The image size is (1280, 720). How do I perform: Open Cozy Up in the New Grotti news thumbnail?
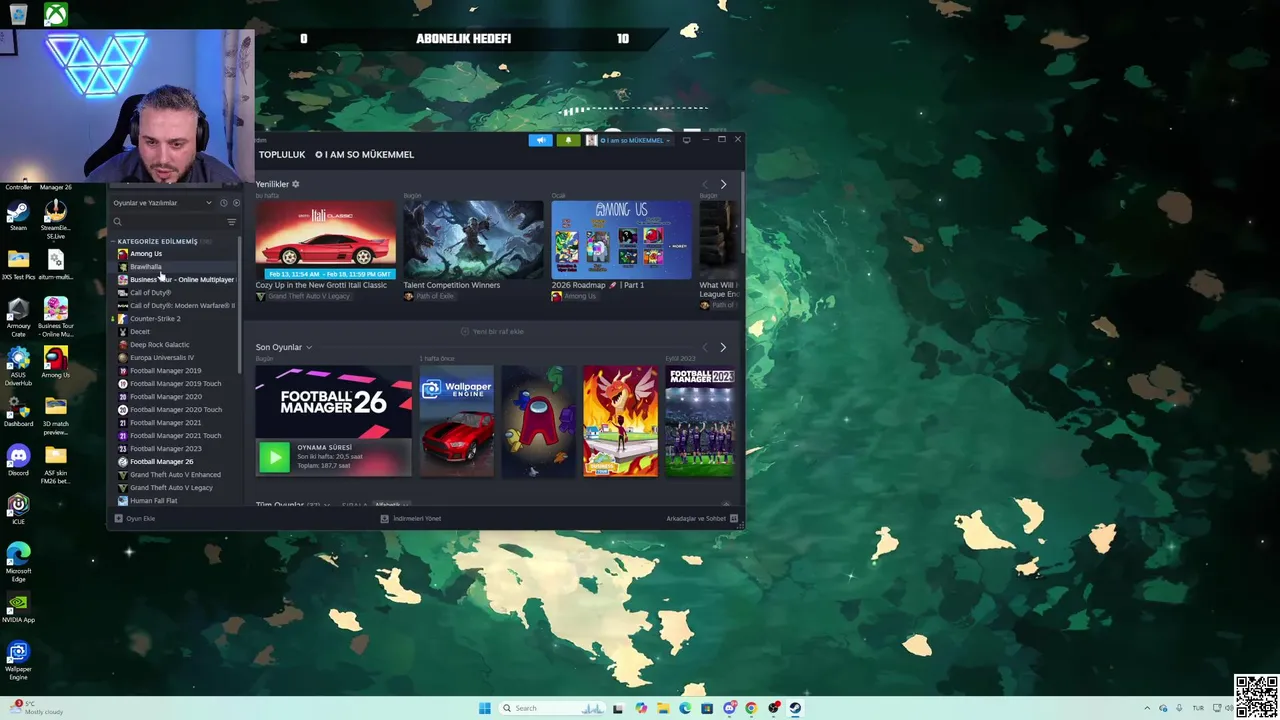(x=325, y=240)
